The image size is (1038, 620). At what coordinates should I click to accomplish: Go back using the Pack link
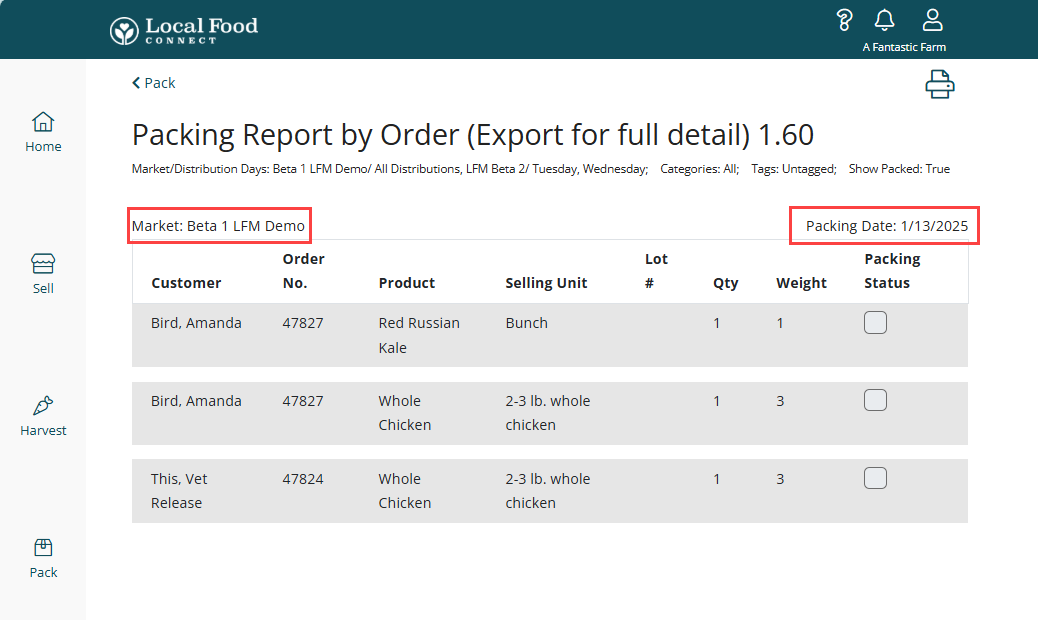(x=158, y=83)
